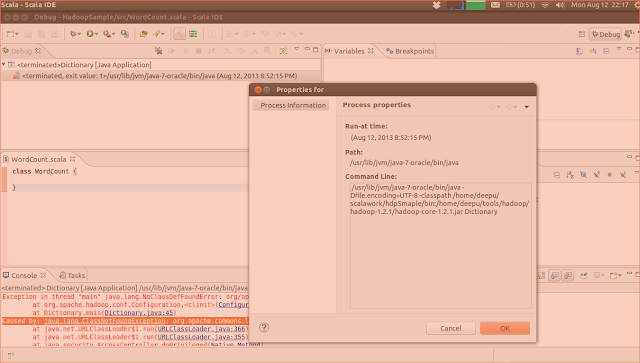Open the Run As dropdown arrow
640x363 pixels.
pyautogui.click(x=96, y=34)
